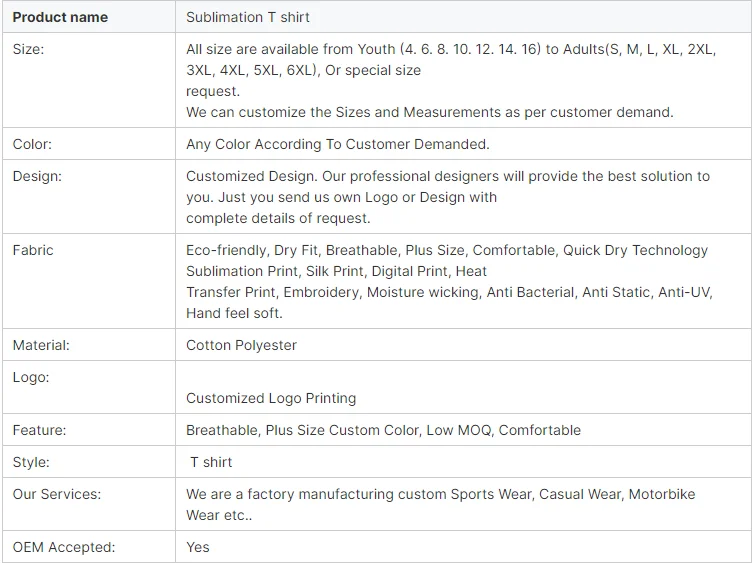The image size is (752, 563).
Task: Select the Breathable, Plus Size feature text
Action: click(x=383, y=430)
